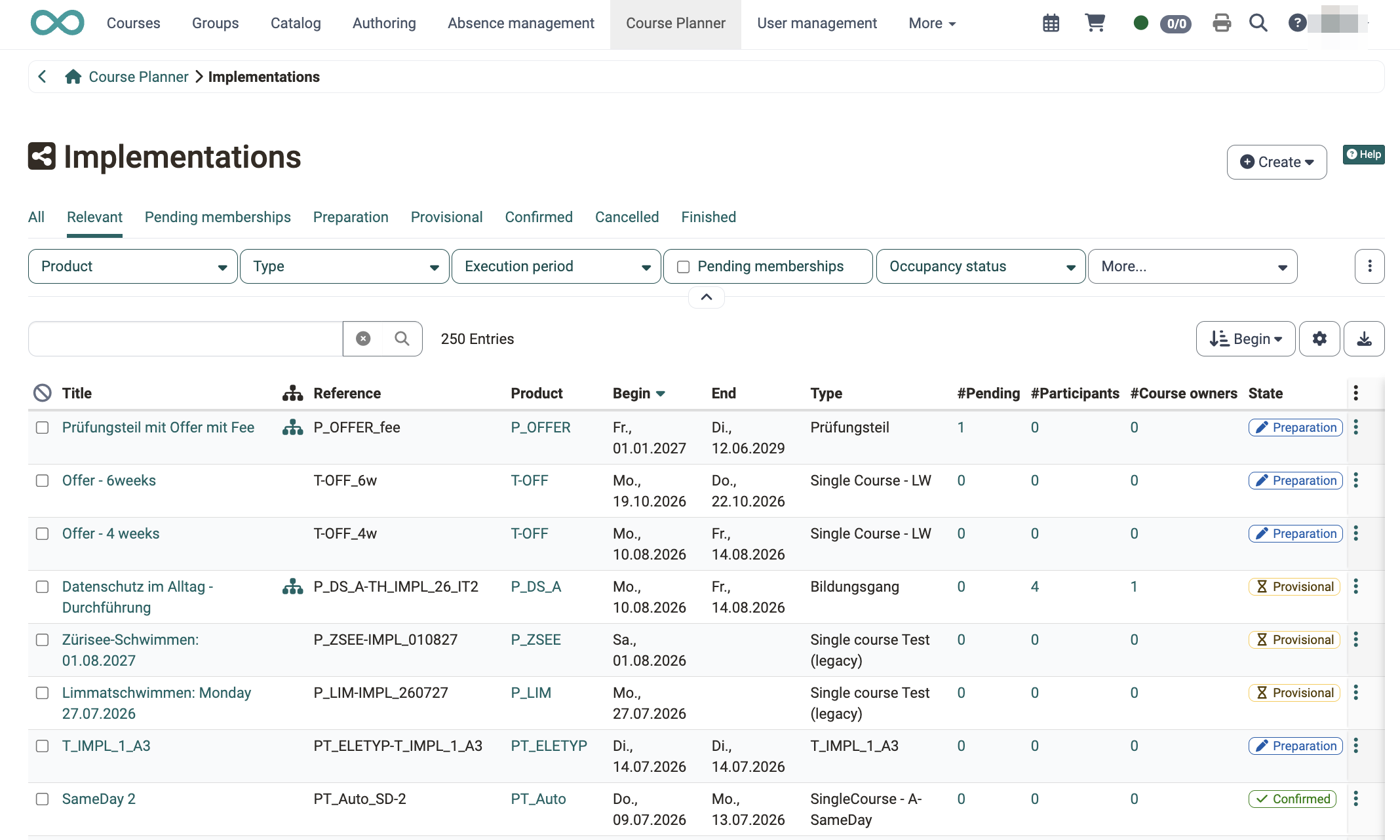Open Authoring in top navigation
The height and width of the screenshot is (840, 1400).
click(x=384, y=24)
